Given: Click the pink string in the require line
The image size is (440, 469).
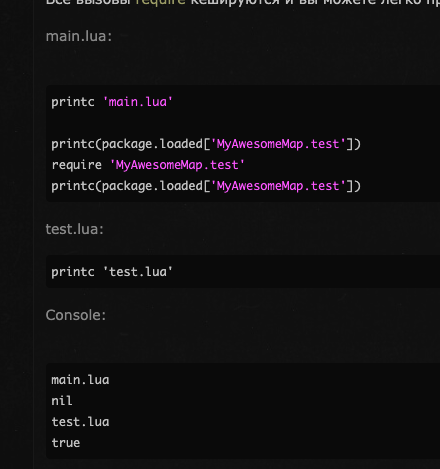Looking at the screenshot, I should tap(177, 165).
